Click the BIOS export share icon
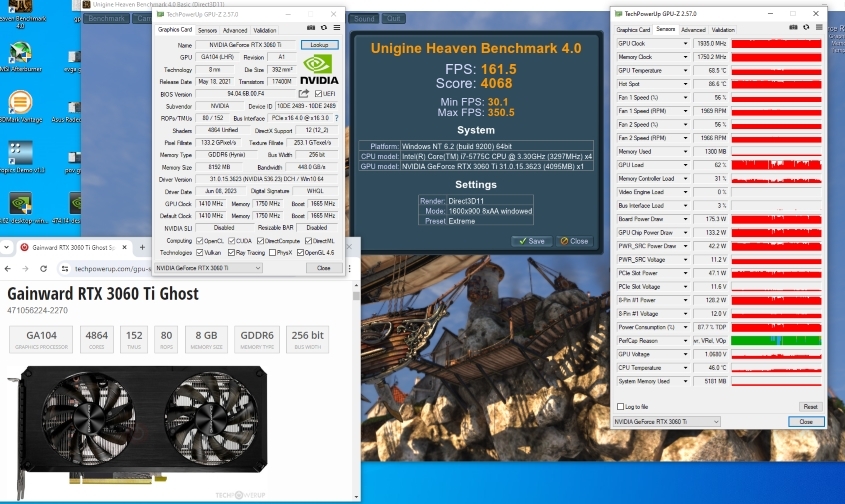 (303, 94)
